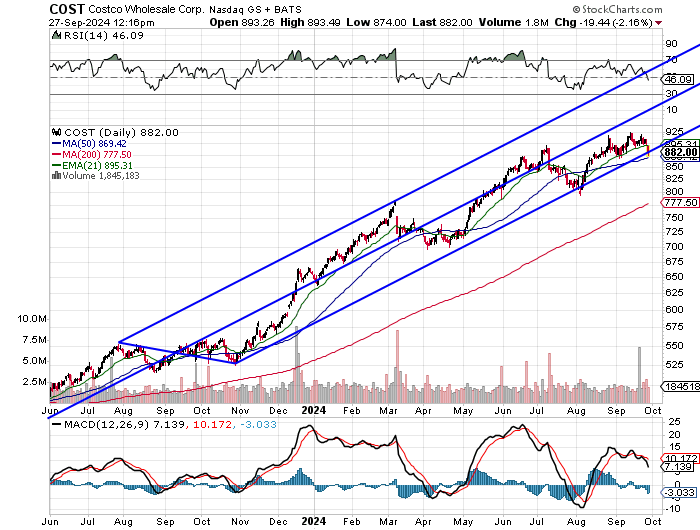Screen dimensions: 700x530
Task: Click the EMA(21) green legend entry
Action: point(92,166)
